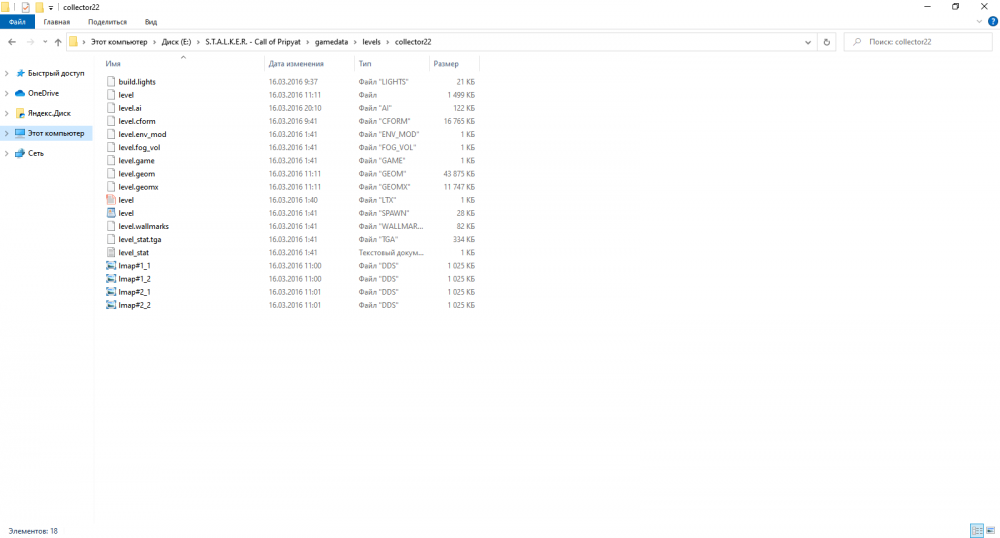Open the Файл menu
Screen dimensions: 1000x538
click(x=17, y=22)
